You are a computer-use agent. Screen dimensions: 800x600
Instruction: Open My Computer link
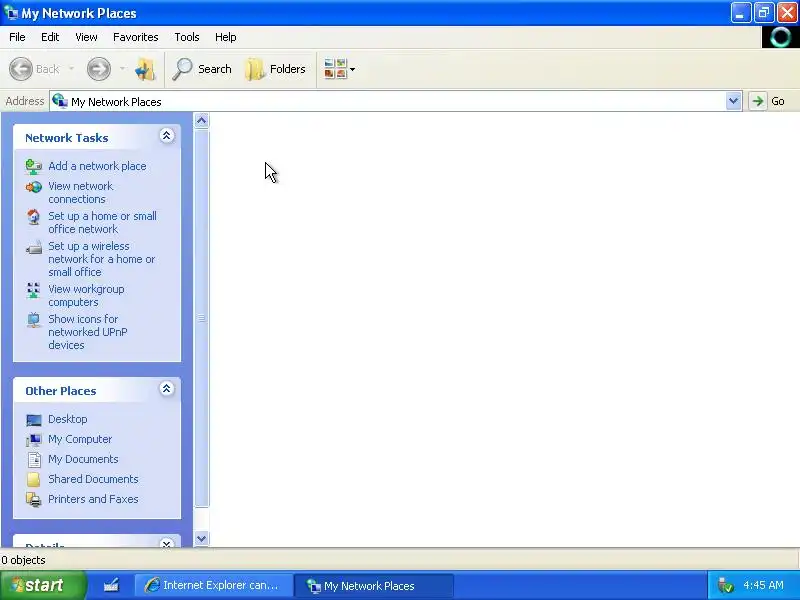click(x=80, y=439)
